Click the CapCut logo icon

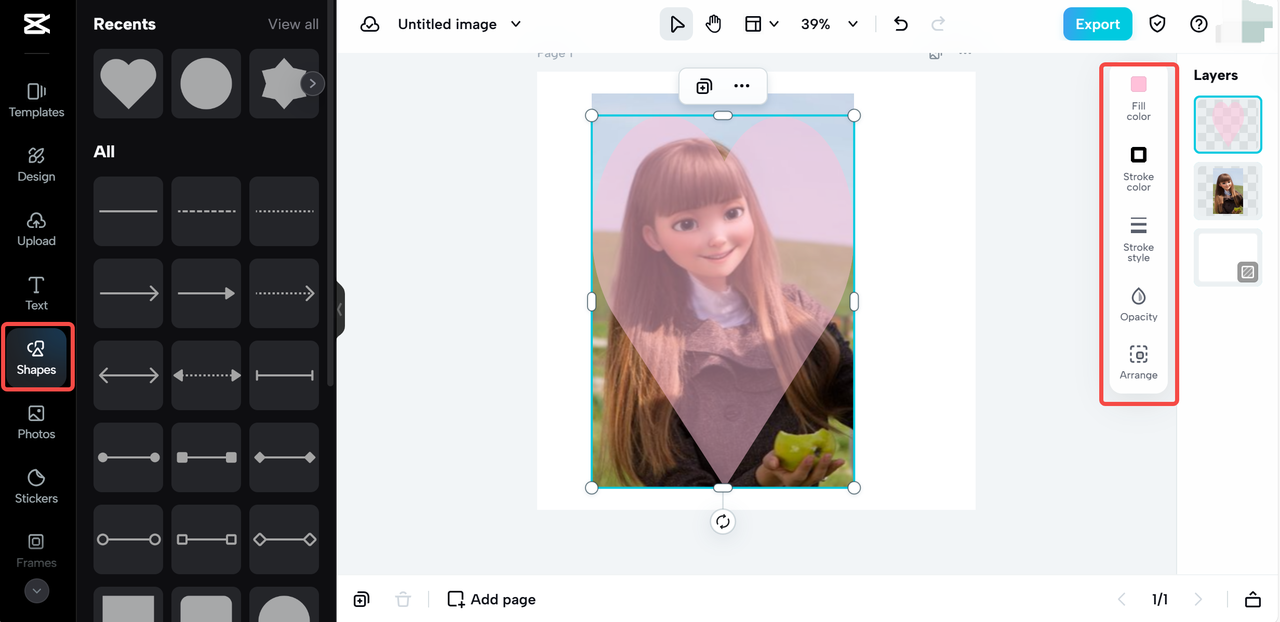click(x=36, y=24)
